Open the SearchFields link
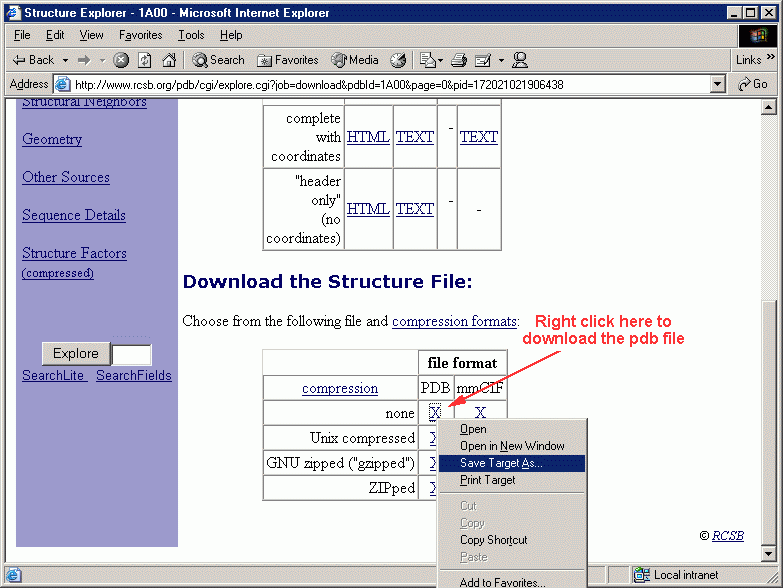The width and height of the screenshot is (783, 588). [134, 375]
